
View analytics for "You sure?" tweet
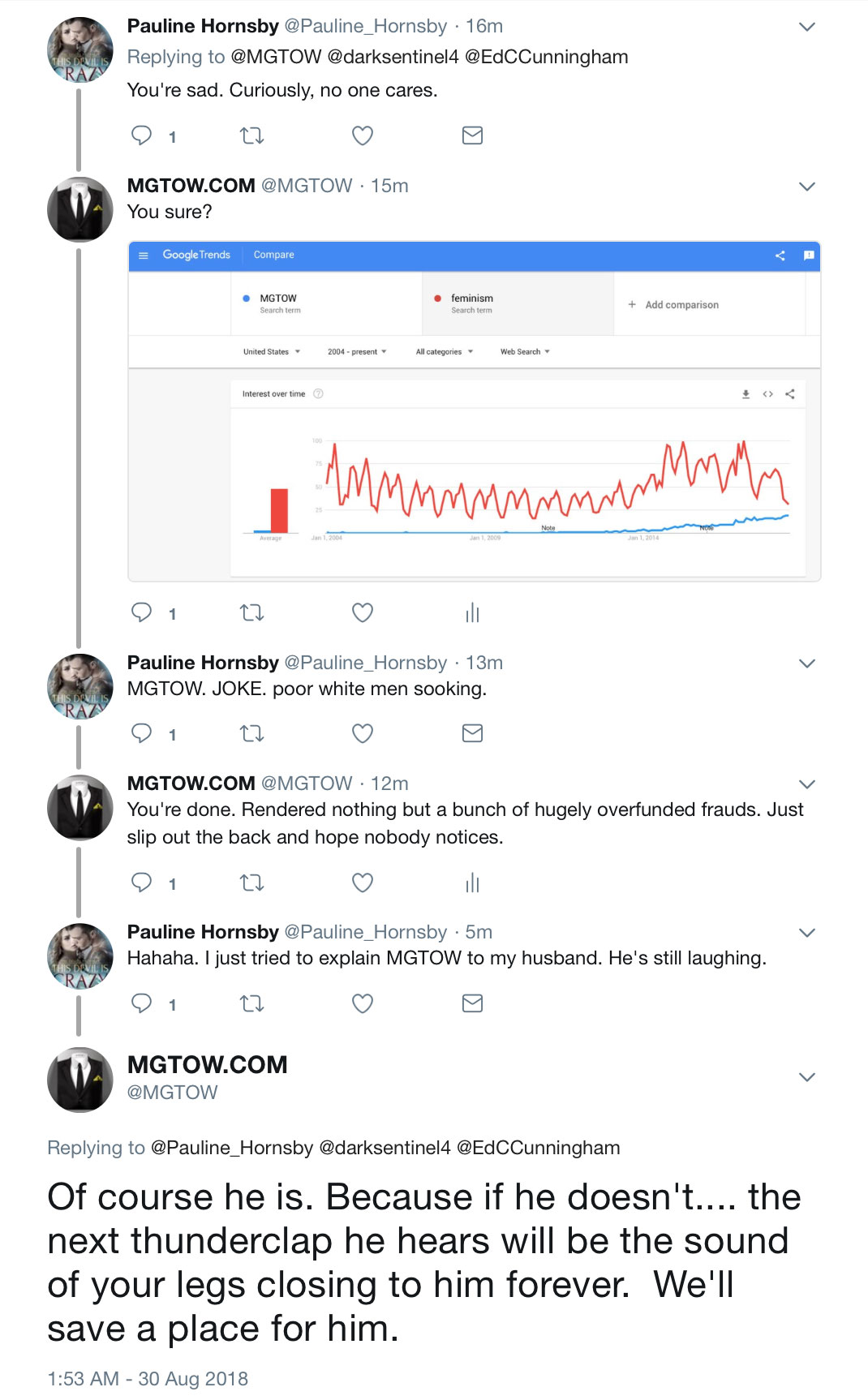coord(472,613)
